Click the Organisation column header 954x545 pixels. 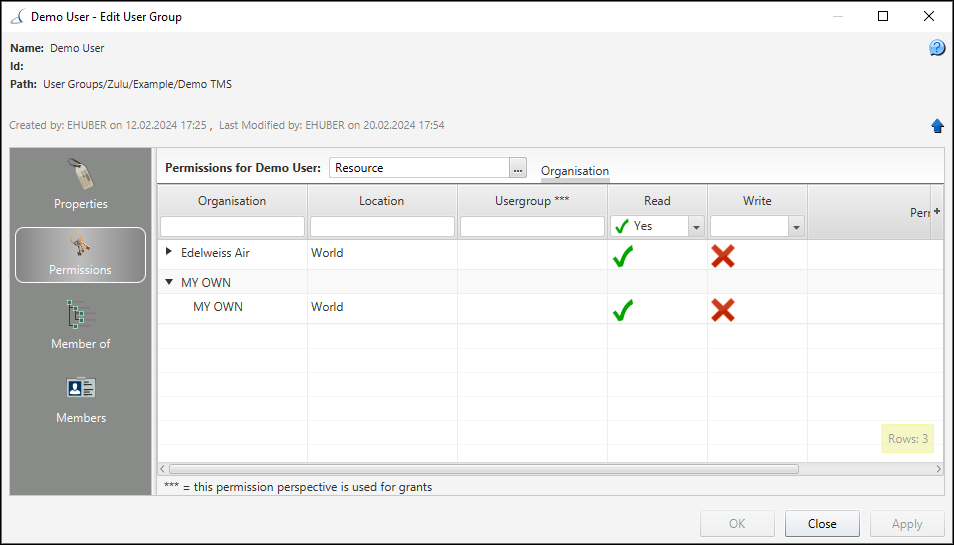click(x=232, y=201)
